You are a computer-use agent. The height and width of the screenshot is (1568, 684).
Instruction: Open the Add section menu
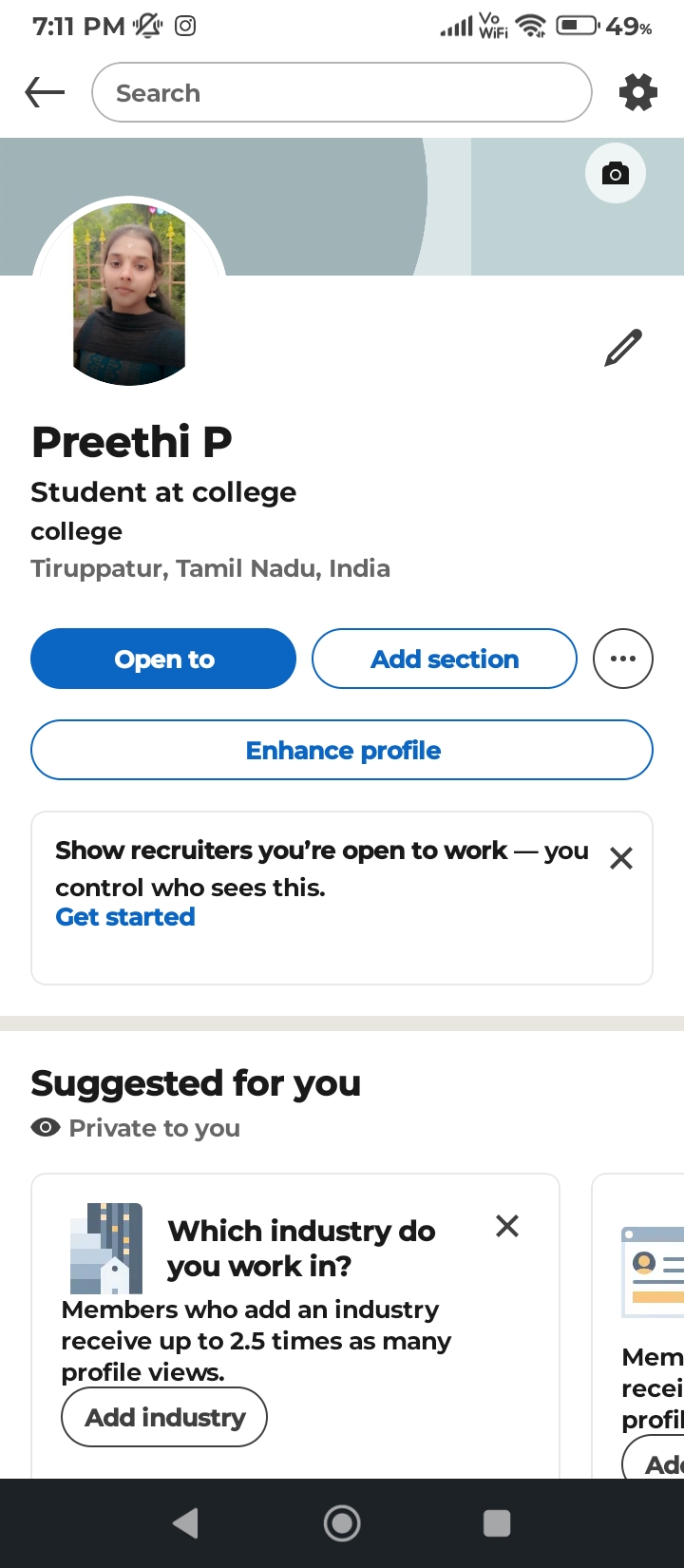[x=445, y=659]
